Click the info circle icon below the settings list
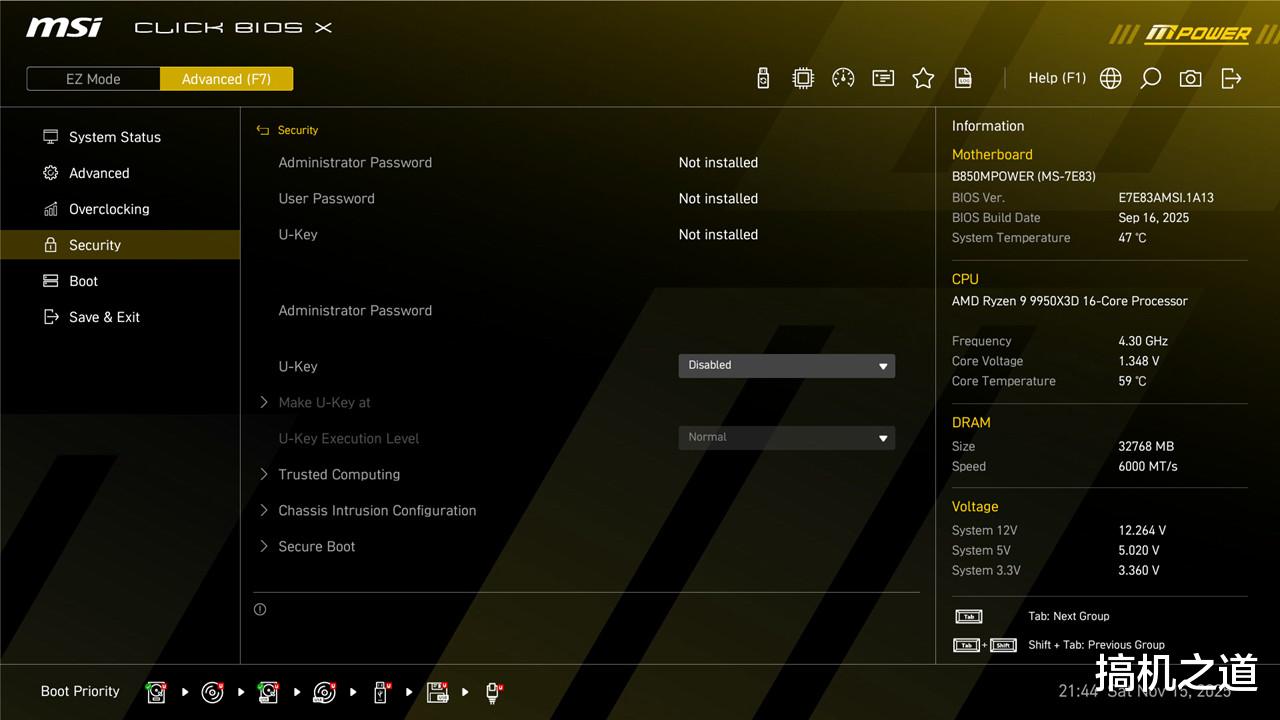The width and height of the screenshot is (1280, 720). pos(260,609)
